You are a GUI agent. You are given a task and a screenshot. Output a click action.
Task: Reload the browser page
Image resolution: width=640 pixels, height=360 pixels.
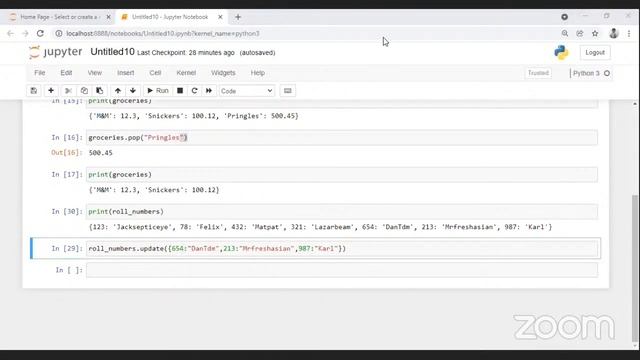(x=40, y=33)
